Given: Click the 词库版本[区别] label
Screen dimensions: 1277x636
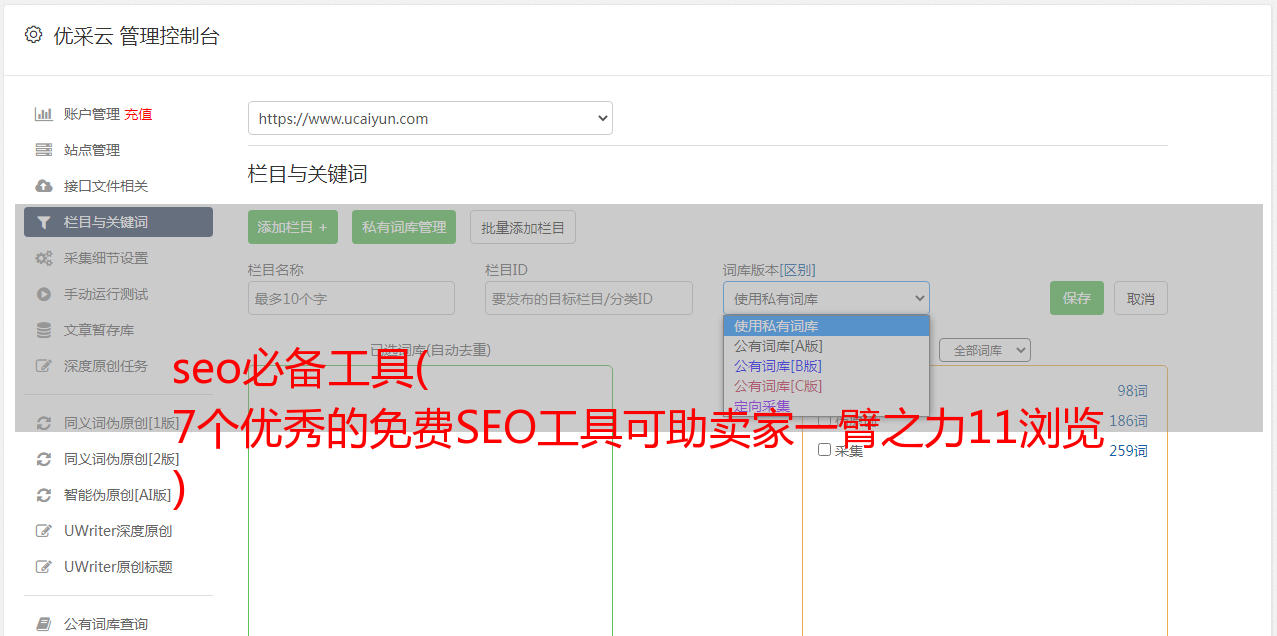Looking at the screenshot, I should [769, 270].
